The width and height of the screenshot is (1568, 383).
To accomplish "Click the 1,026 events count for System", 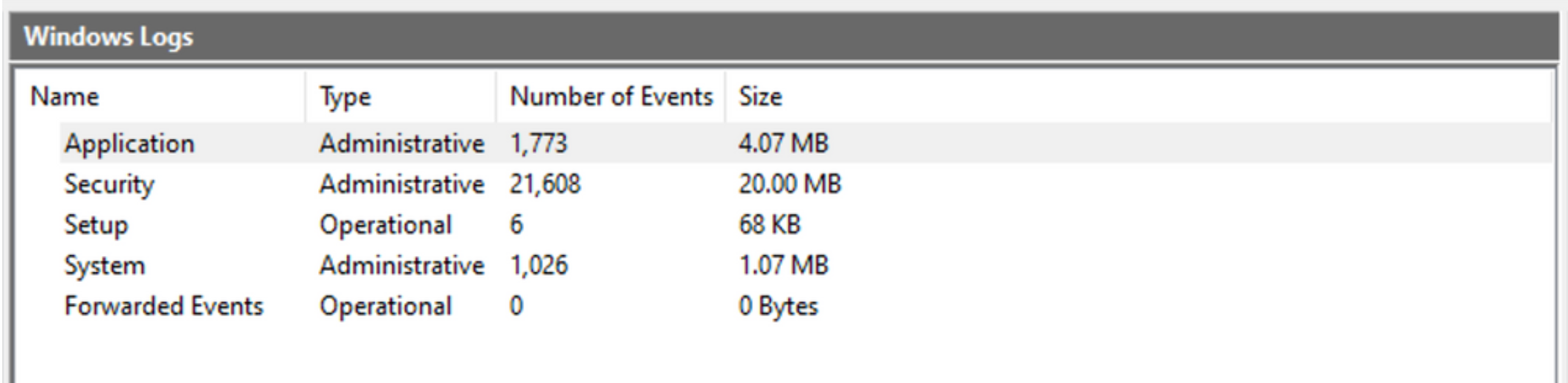I will click(538, 266).
